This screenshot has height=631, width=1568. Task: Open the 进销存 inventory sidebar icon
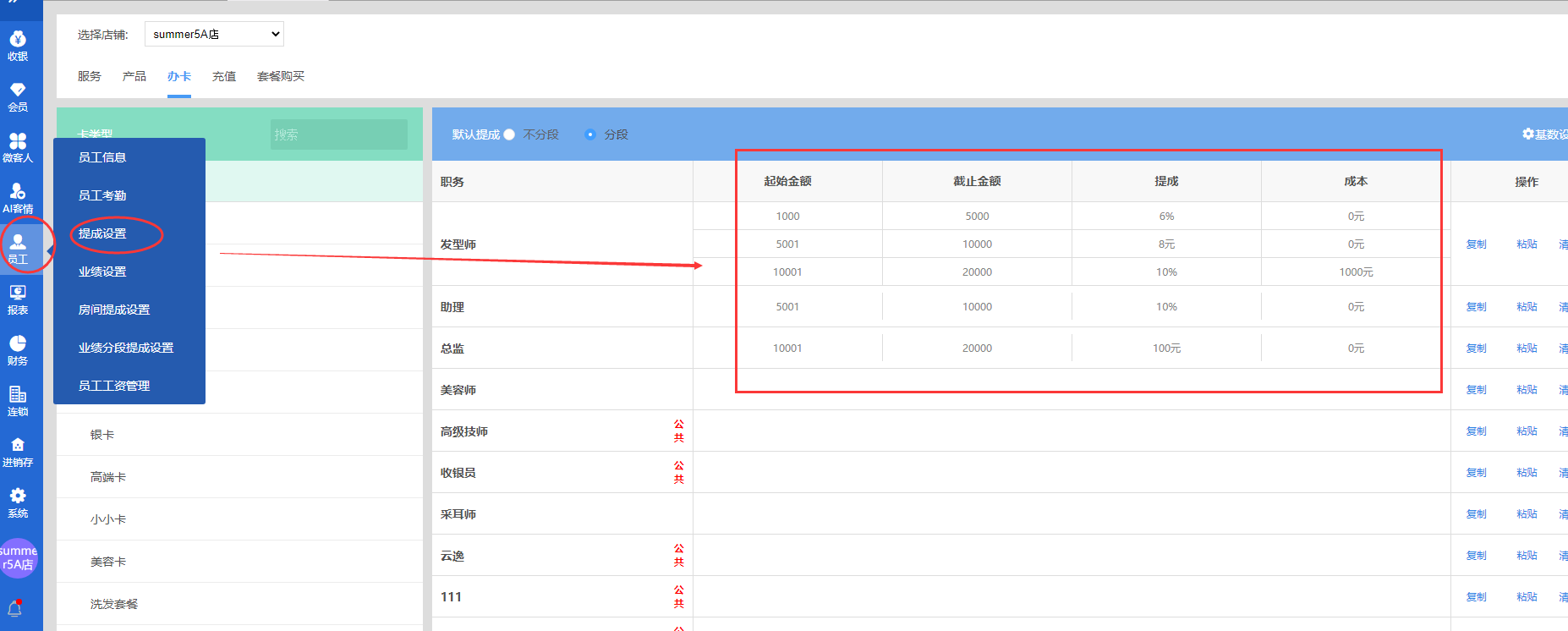click(18, 453)
